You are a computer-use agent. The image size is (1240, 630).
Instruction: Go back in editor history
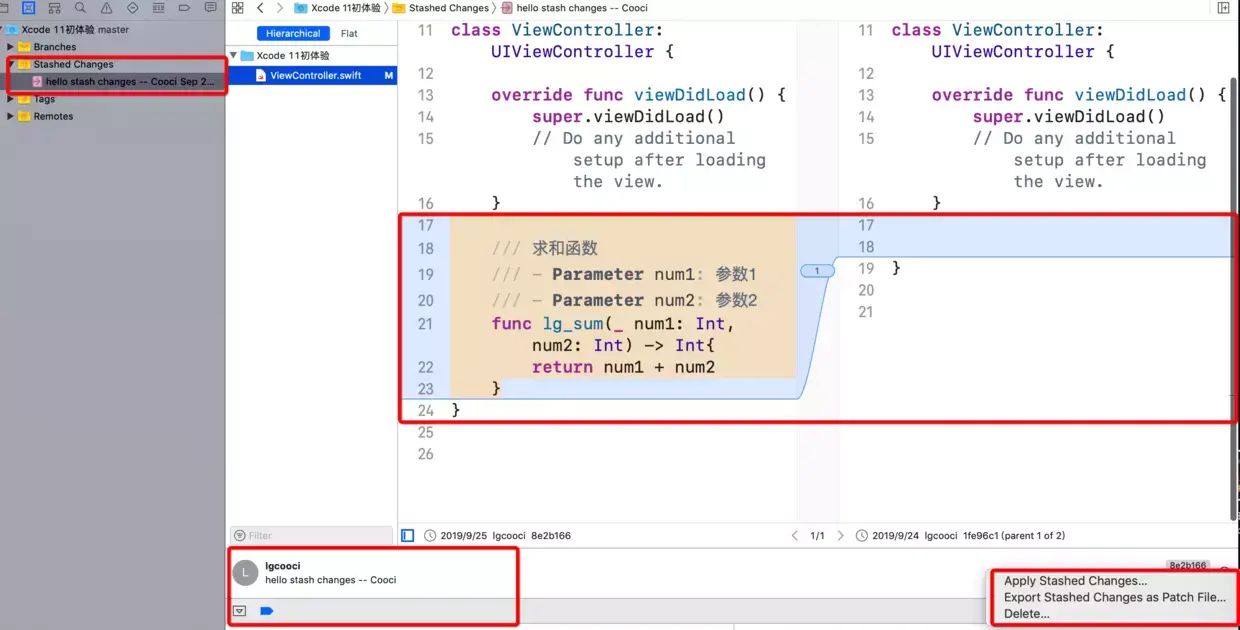point(260,8)
